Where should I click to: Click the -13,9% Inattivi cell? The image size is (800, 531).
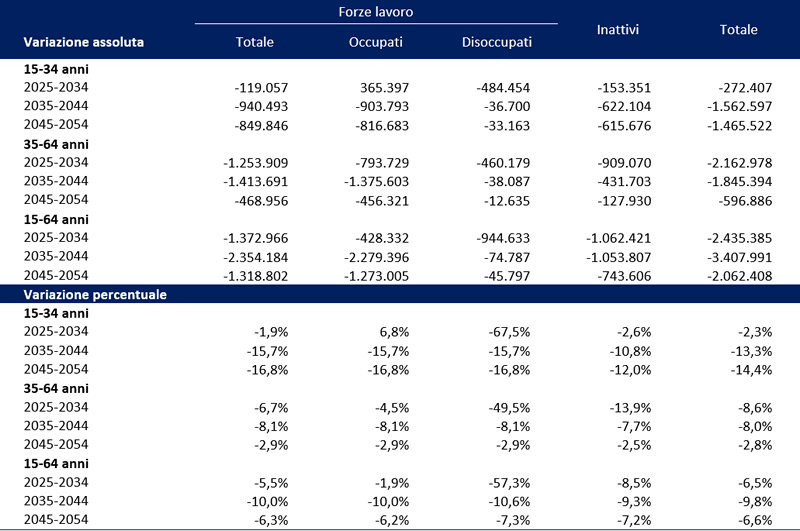pyautogui.click(x=632, y=407)
